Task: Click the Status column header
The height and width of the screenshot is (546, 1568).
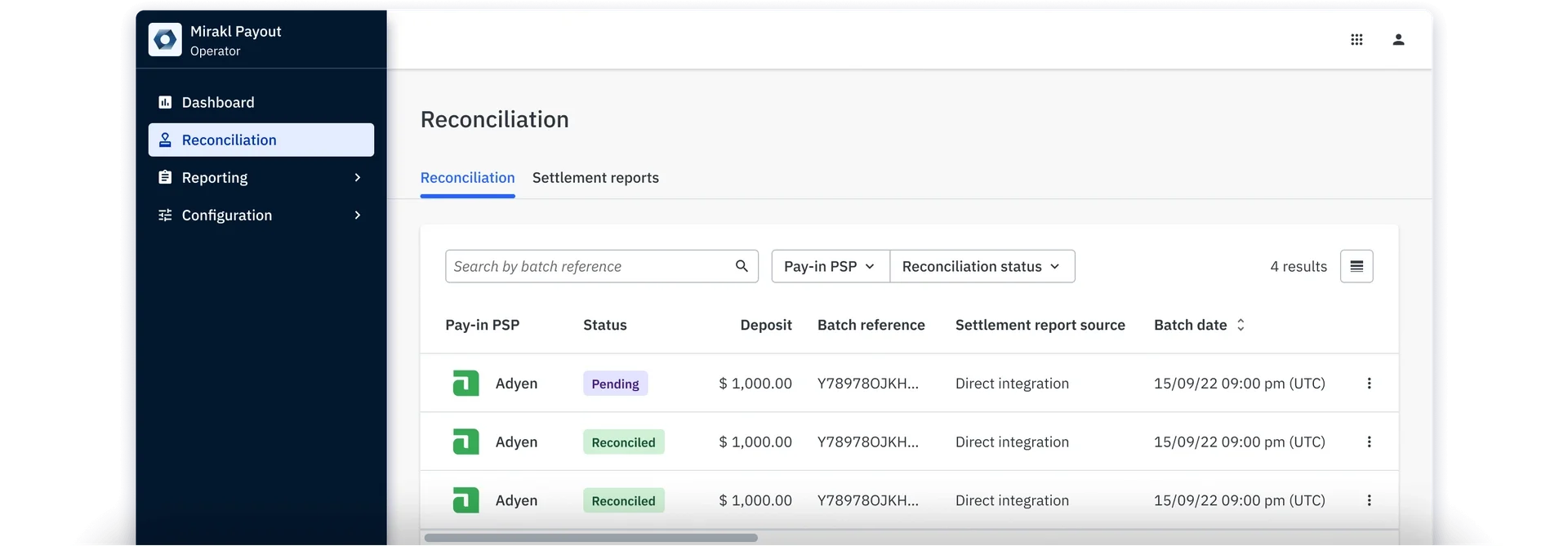Action: [604, 325]
